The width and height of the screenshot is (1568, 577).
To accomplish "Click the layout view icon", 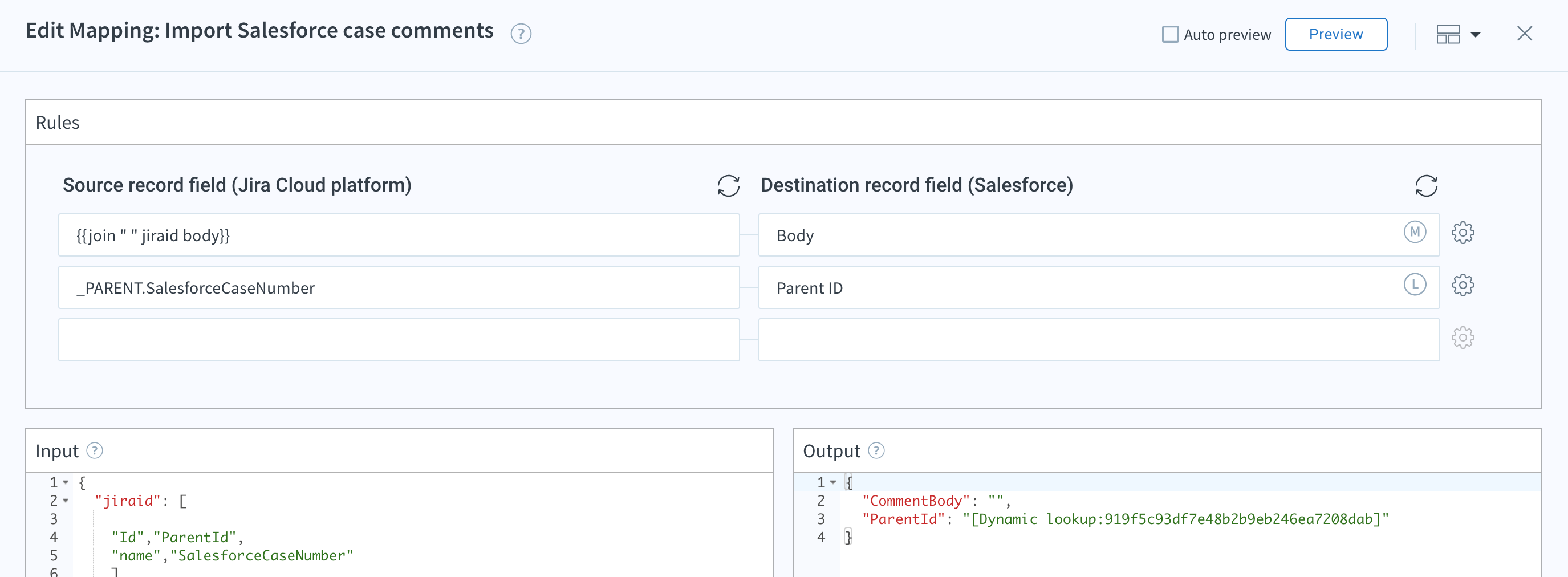I will (1448, 34).
